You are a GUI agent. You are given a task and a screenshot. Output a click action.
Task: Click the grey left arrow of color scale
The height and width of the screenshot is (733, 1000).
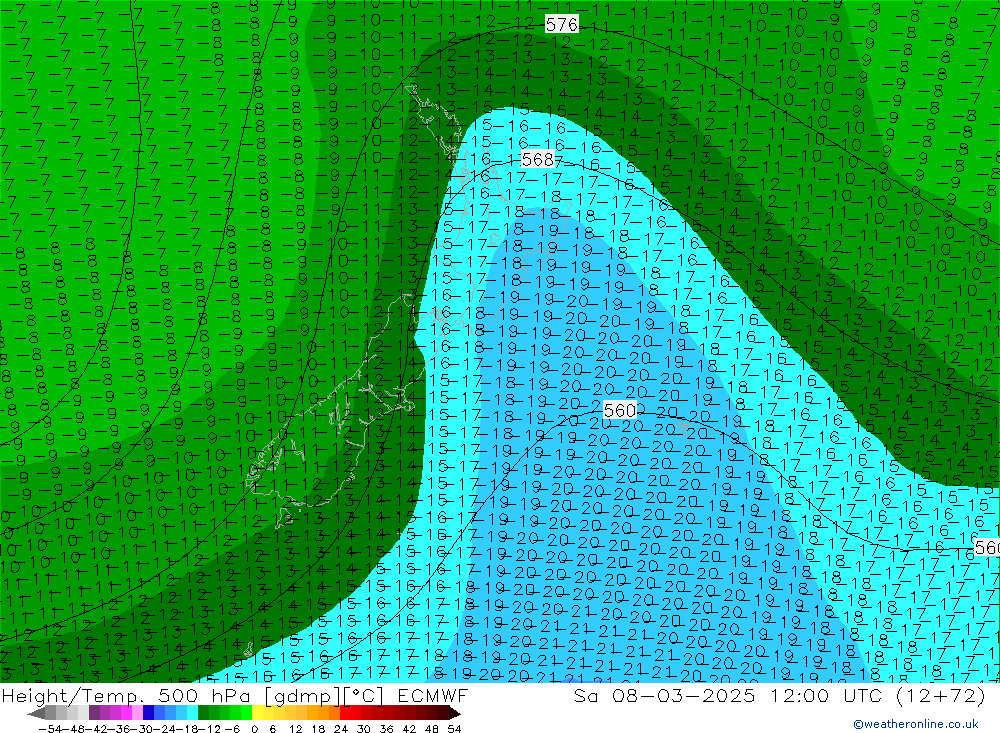pyautogui.click(x=36, y=714)
